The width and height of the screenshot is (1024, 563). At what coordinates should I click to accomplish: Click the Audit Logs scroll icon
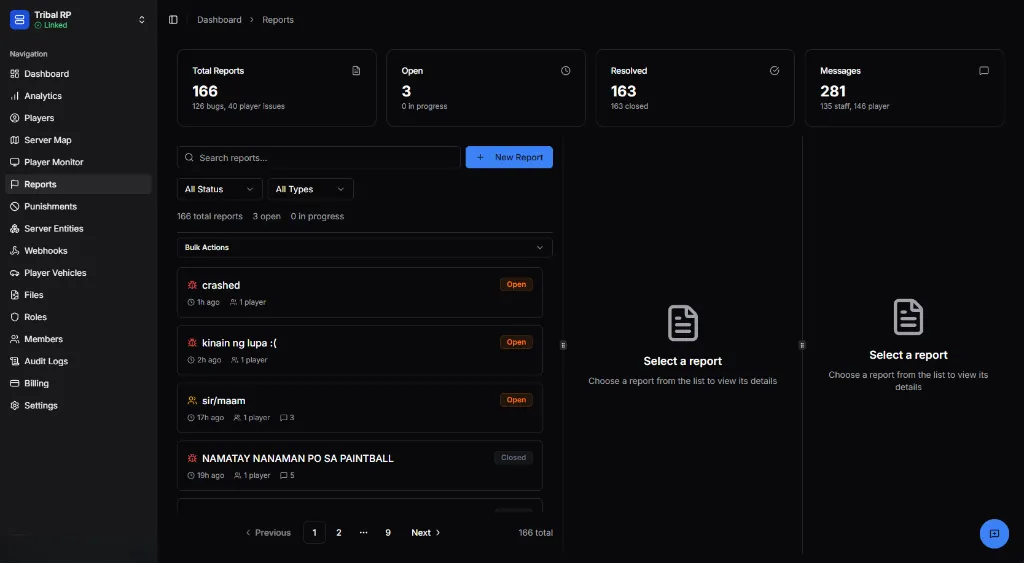[x=14, y=361]
